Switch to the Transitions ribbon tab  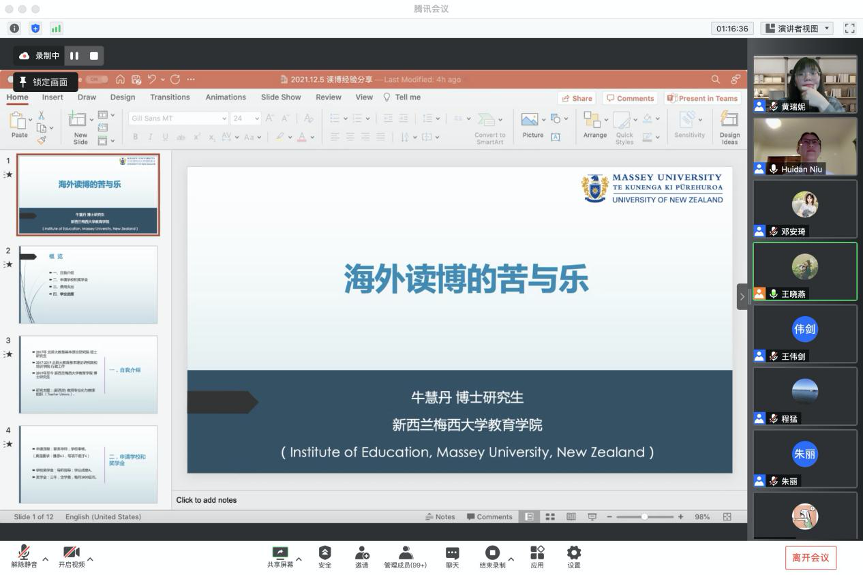170,97
